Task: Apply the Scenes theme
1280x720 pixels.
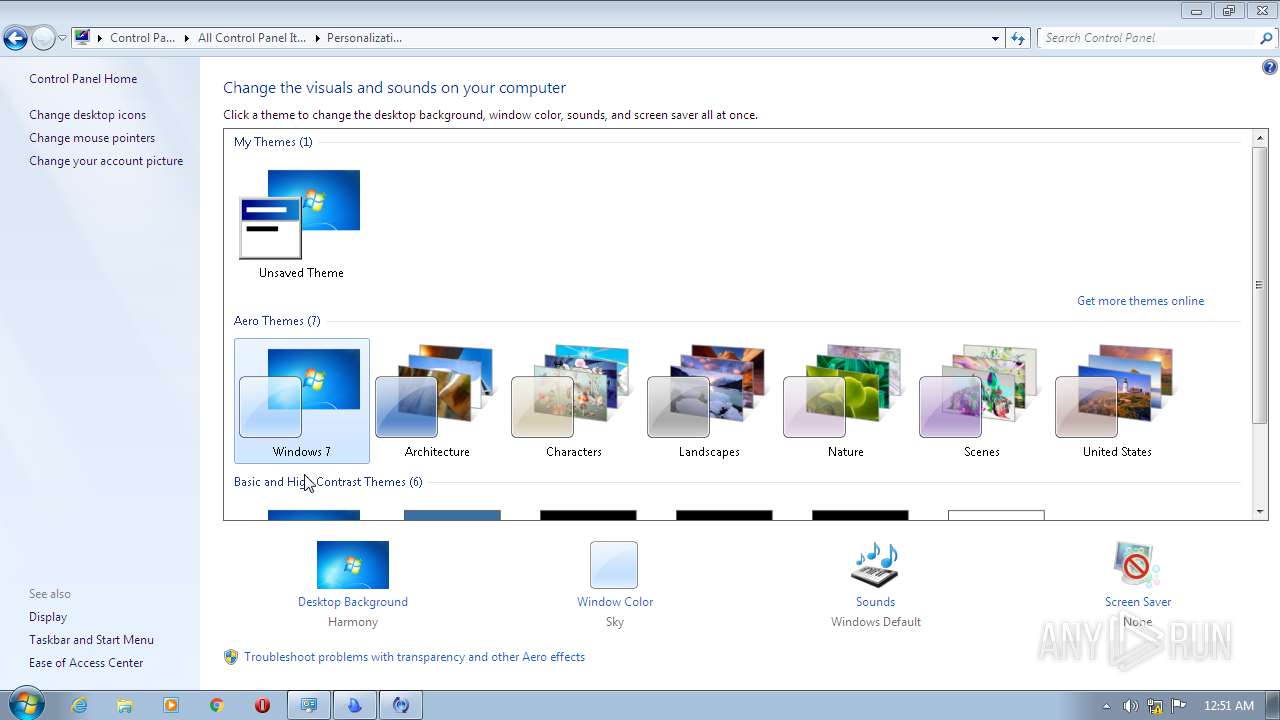Action: pos(981,400)
